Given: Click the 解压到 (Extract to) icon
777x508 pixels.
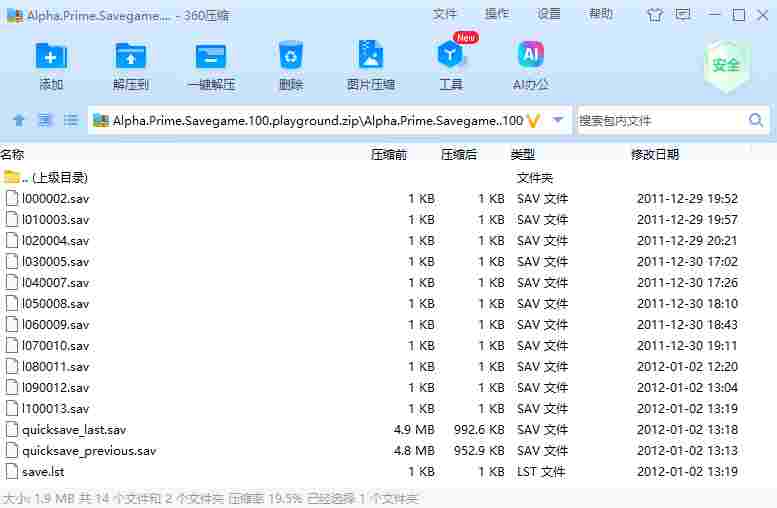Looking at the screenshot, I should pyautogui.click(x=130, y=56).
